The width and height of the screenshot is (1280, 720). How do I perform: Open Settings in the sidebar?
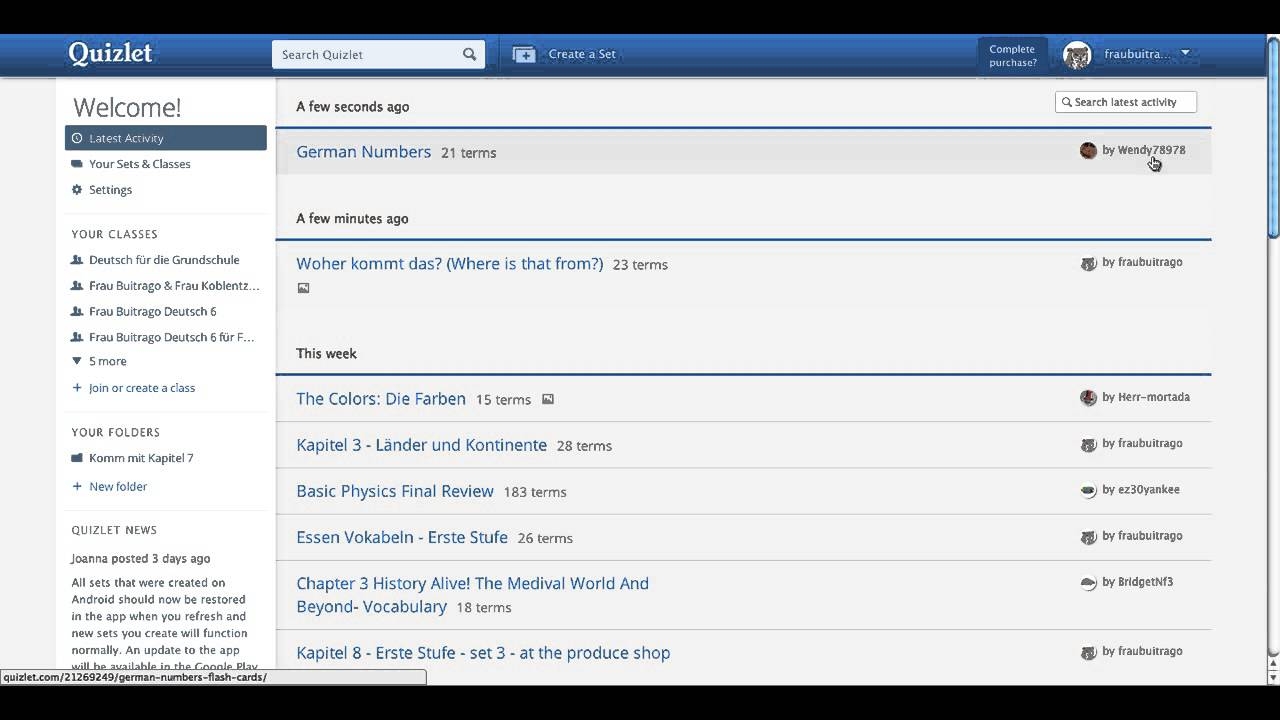[x=110, y=190]
